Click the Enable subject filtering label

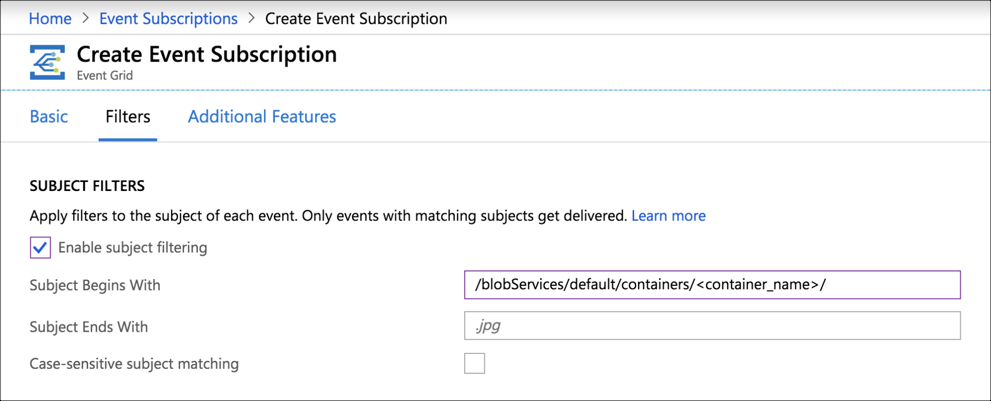point(133,247)
